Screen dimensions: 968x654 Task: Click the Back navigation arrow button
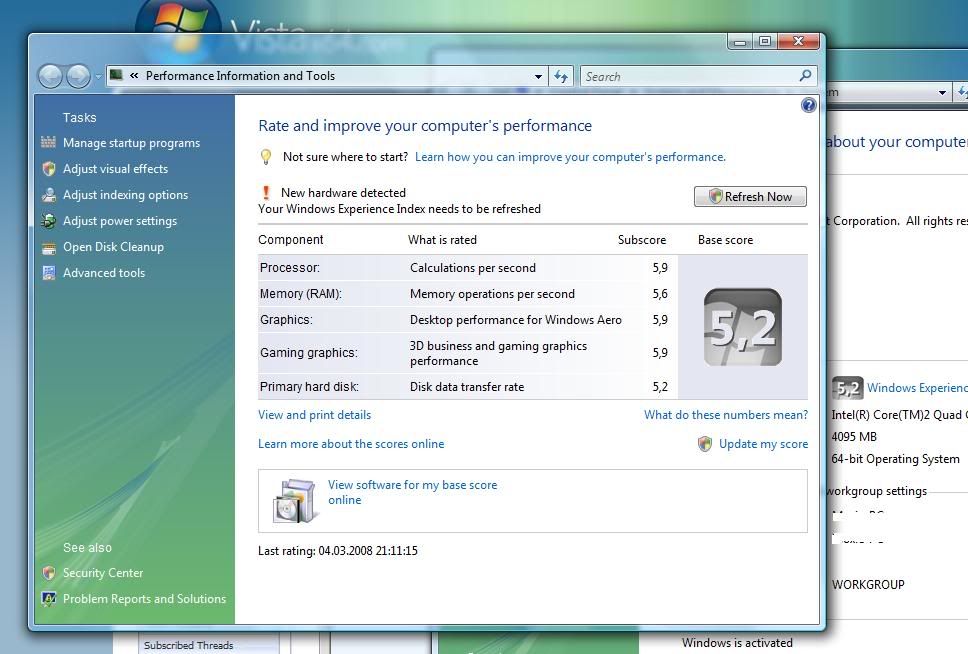(50, 77)
